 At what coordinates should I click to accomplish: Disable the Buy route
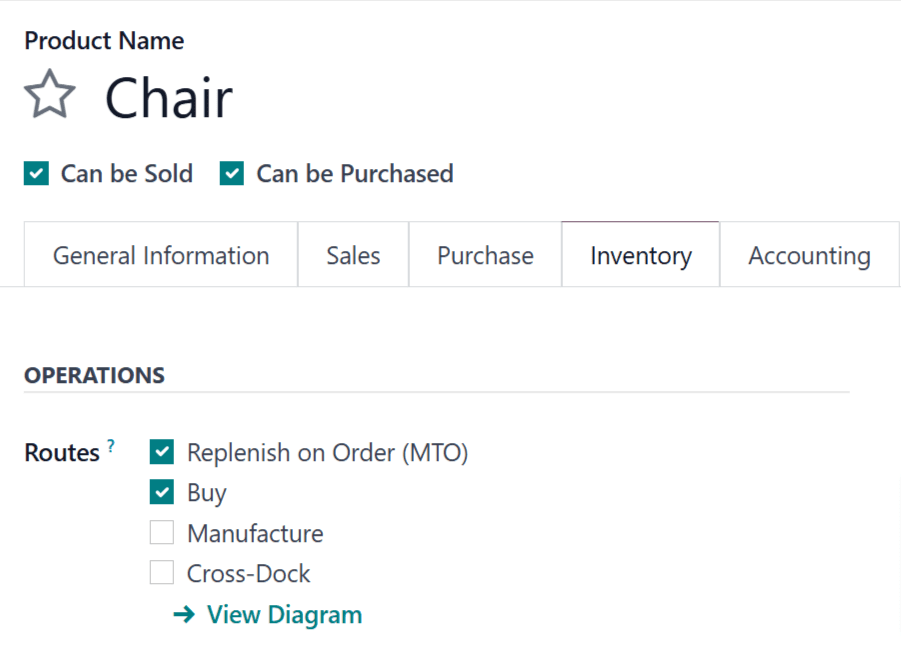click(x=162, y=492)
